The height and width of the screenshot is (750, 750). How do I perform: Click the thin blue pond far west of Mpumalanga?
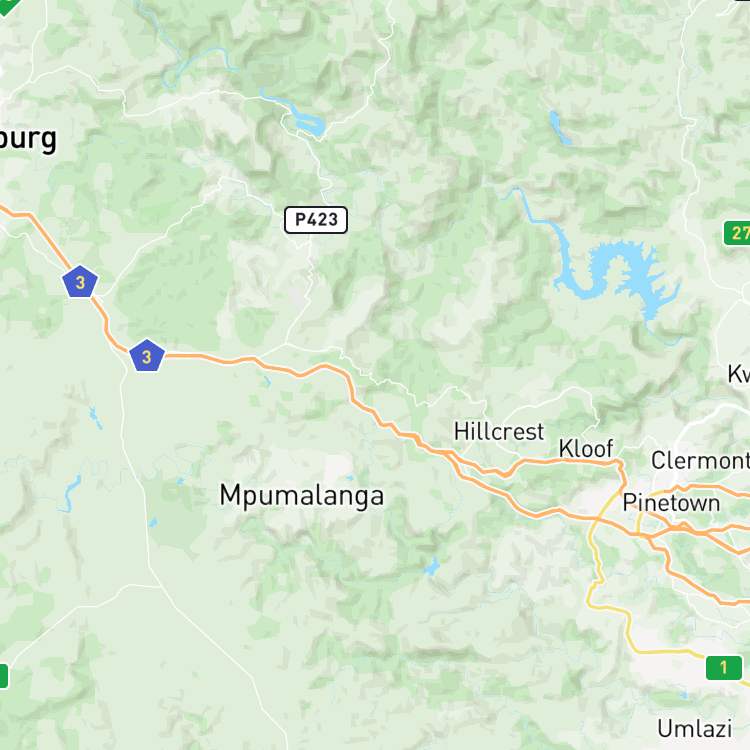[x=71, y=493]
